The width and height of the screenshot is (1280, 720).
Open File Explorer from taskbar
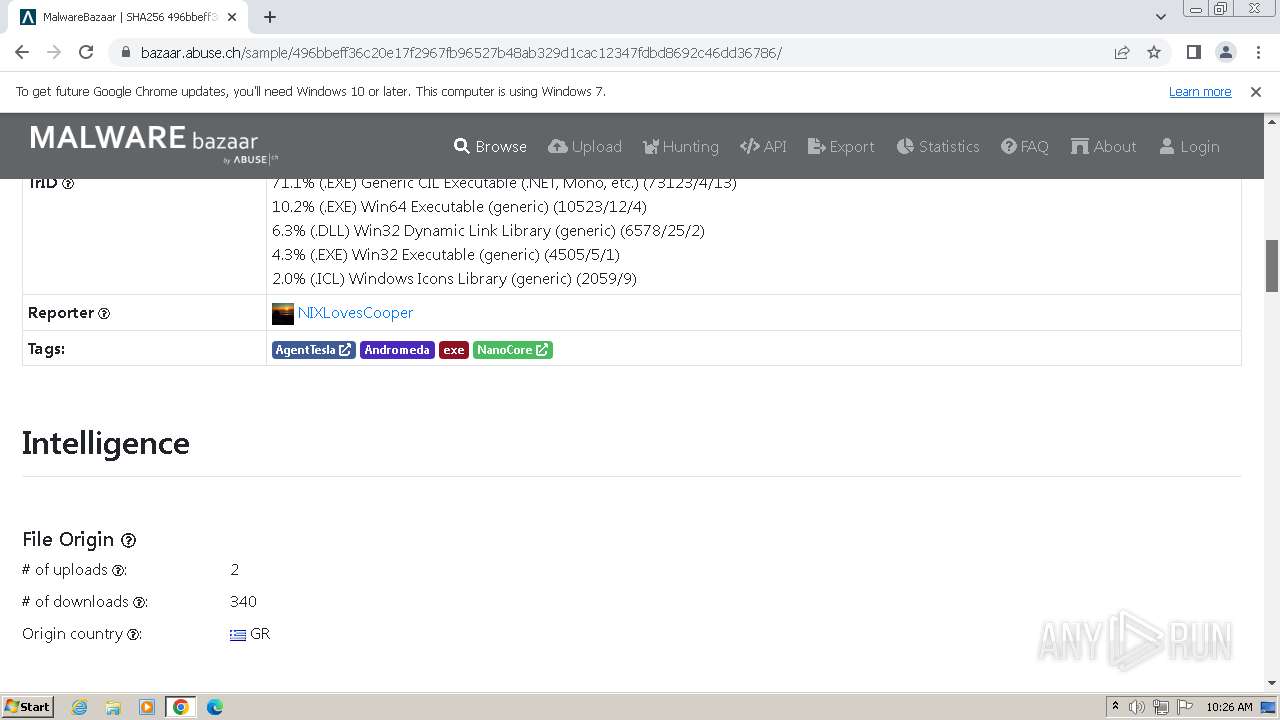coord(113,707)
